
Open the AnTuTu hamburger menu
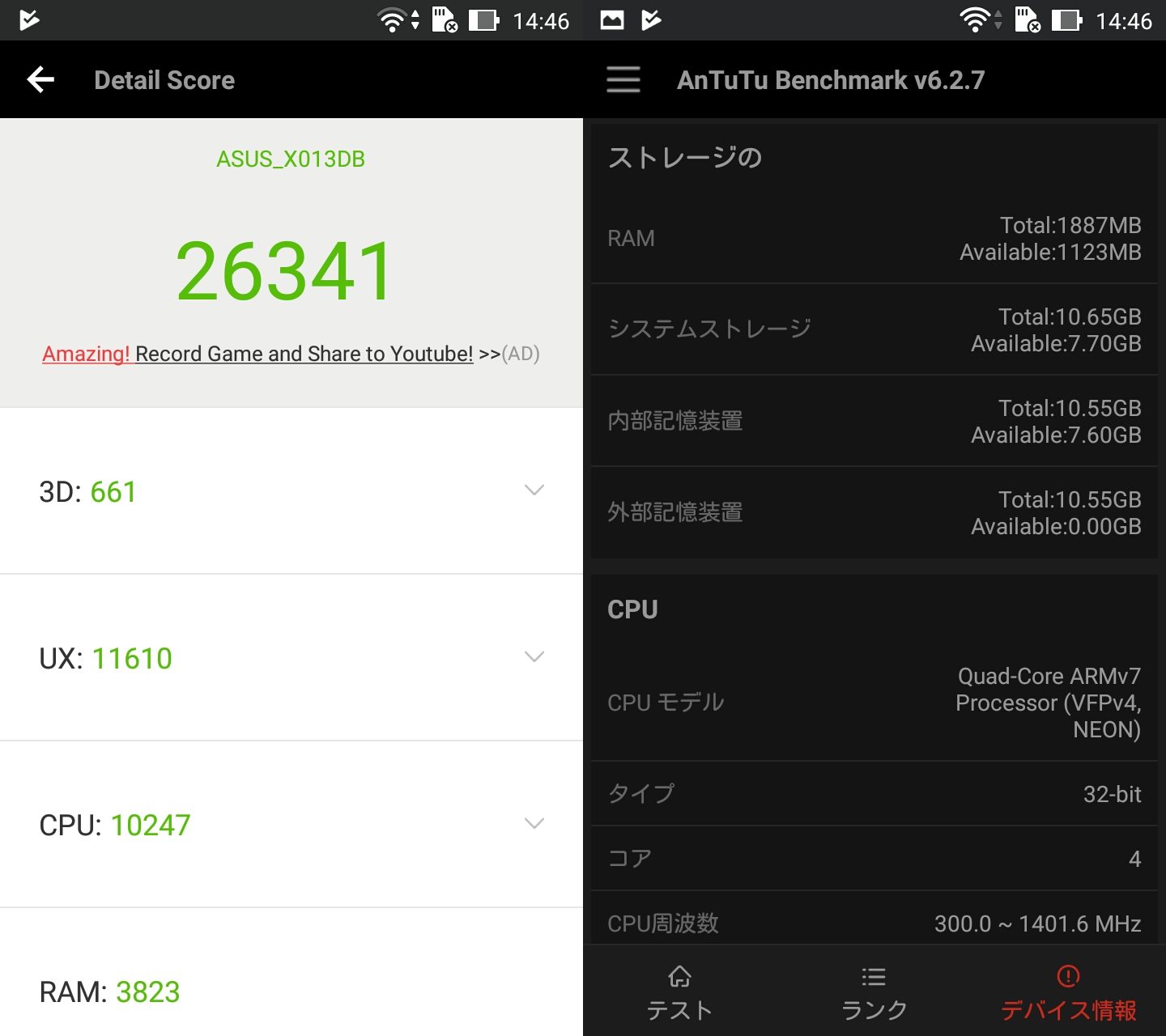623,79
